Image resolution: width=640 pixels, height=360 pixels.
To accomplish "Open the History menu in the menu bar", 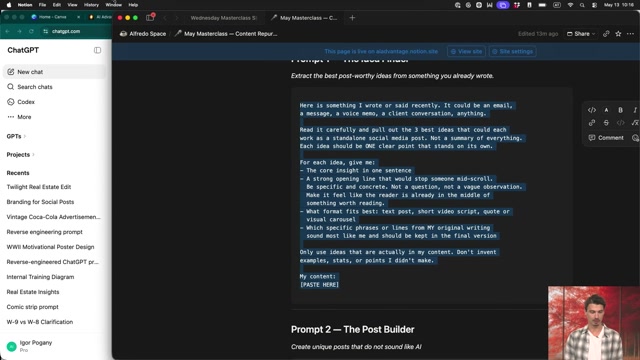I will pyautogui.click(x=91, y=5).
